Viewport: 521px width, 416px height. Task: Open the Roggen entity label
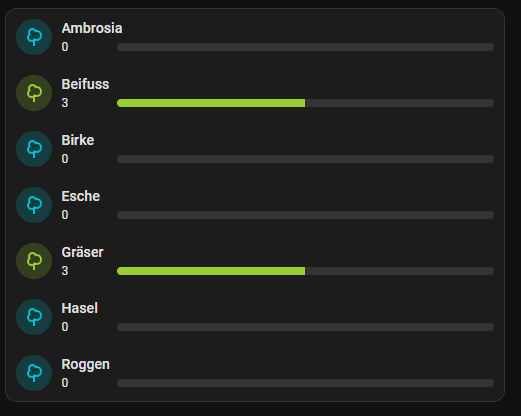[x=85, y=365]
